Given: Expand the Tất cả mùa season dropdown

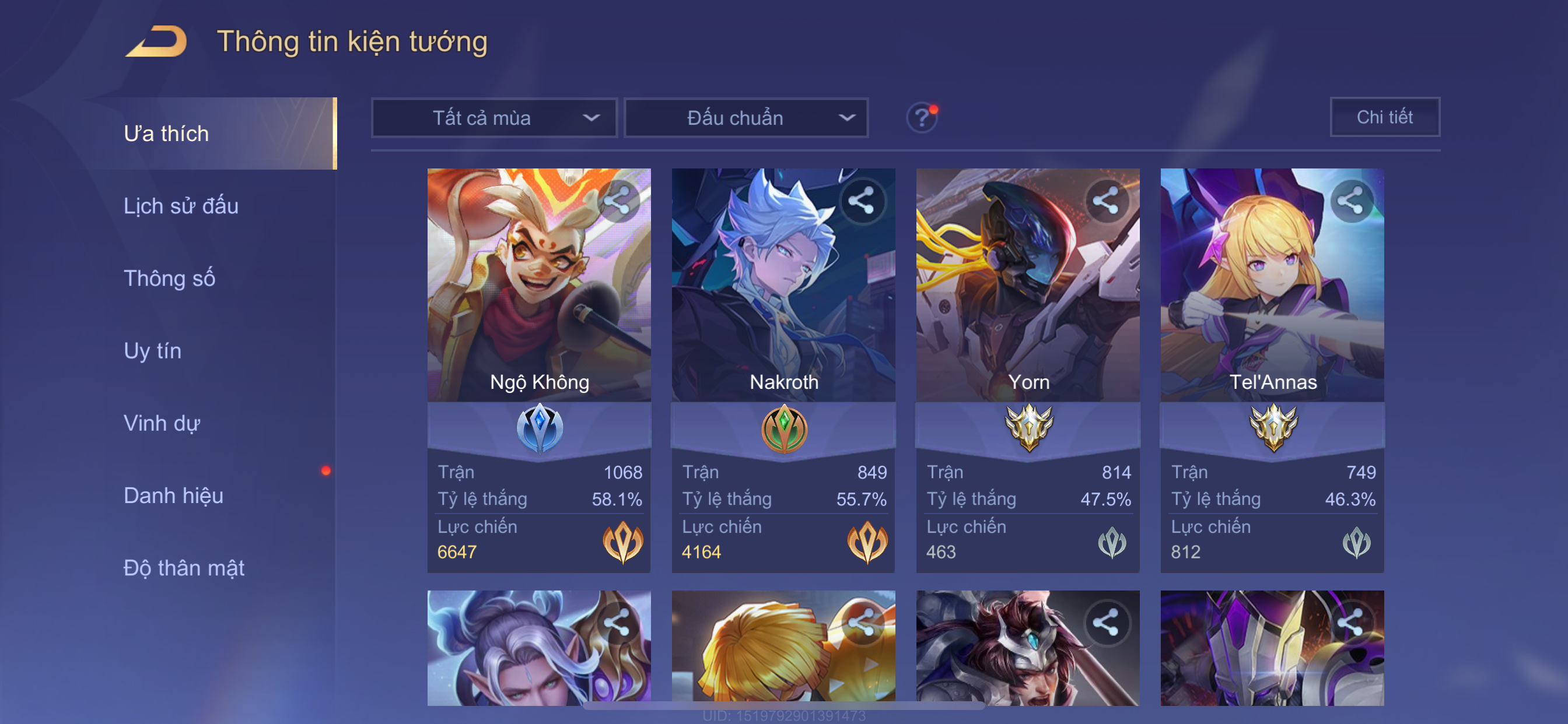Looking at the screenshot, I should coord(494,117).
